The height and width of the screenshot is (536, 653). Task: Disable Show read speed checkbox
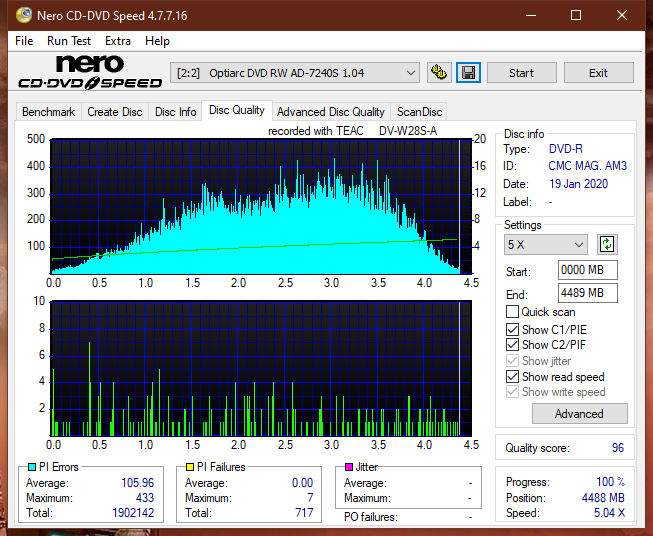512,376
